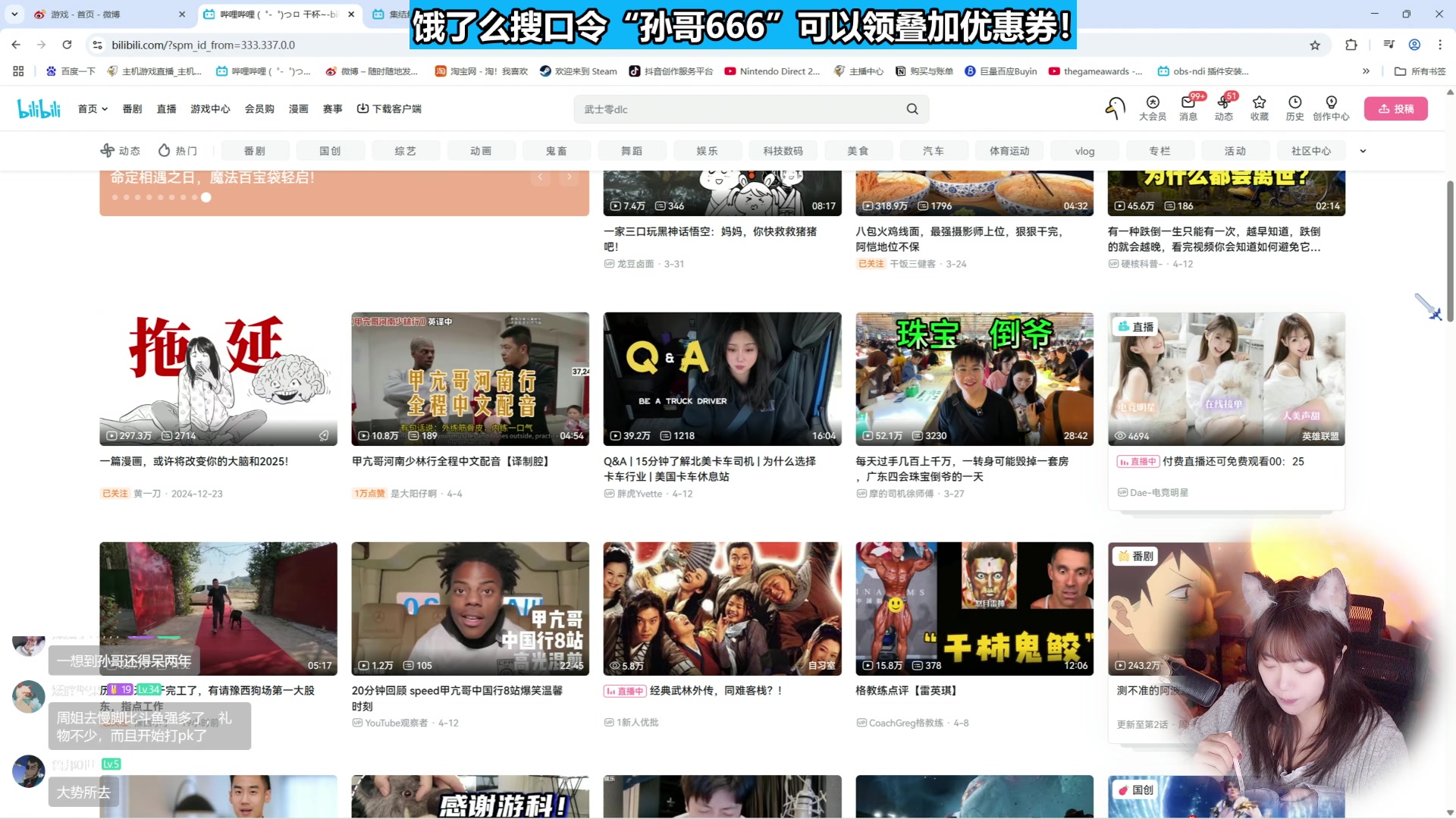Open 游戏中心 in top navigation

click(x=210, y=109)
